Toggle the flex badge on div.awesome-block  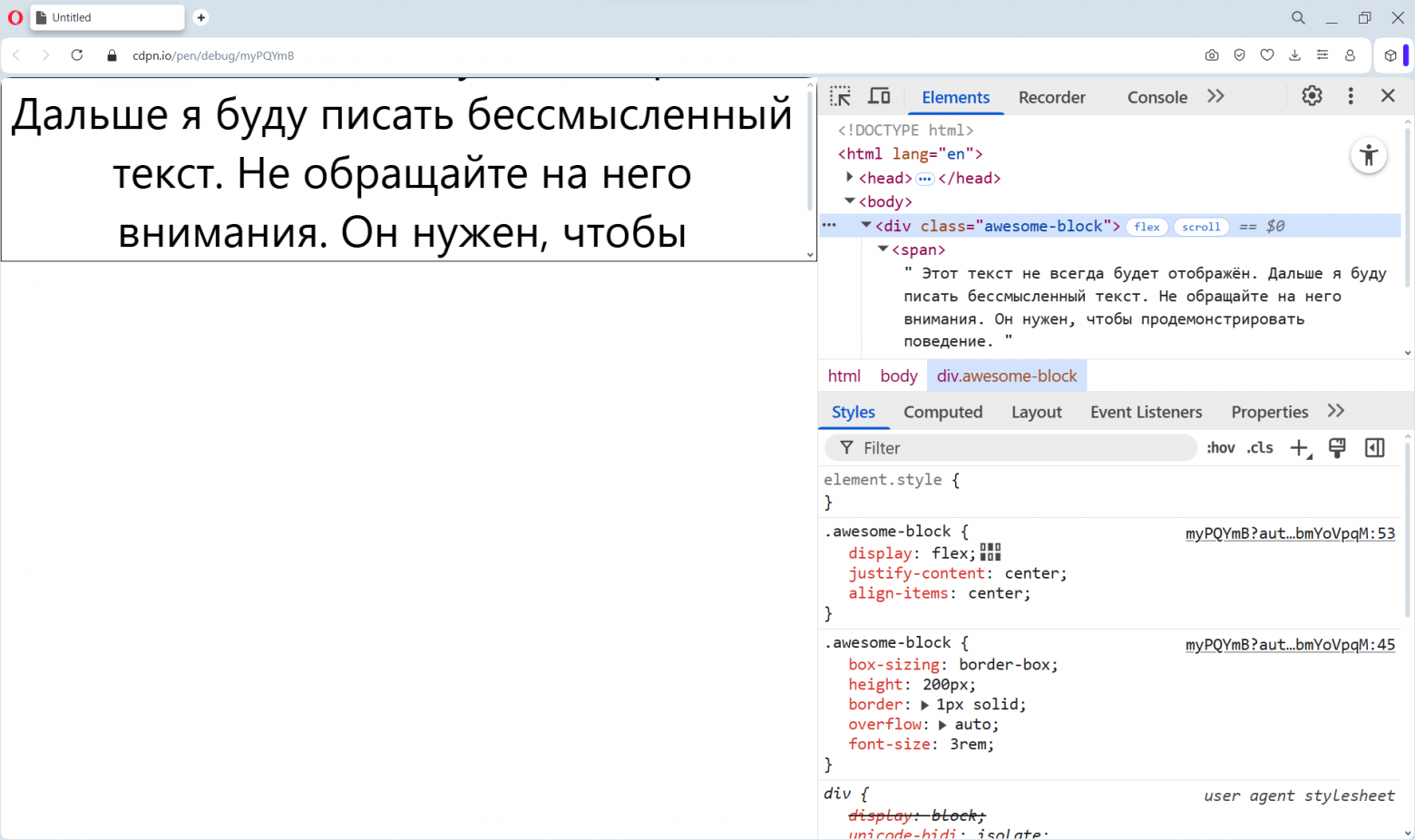(1147, 227)
